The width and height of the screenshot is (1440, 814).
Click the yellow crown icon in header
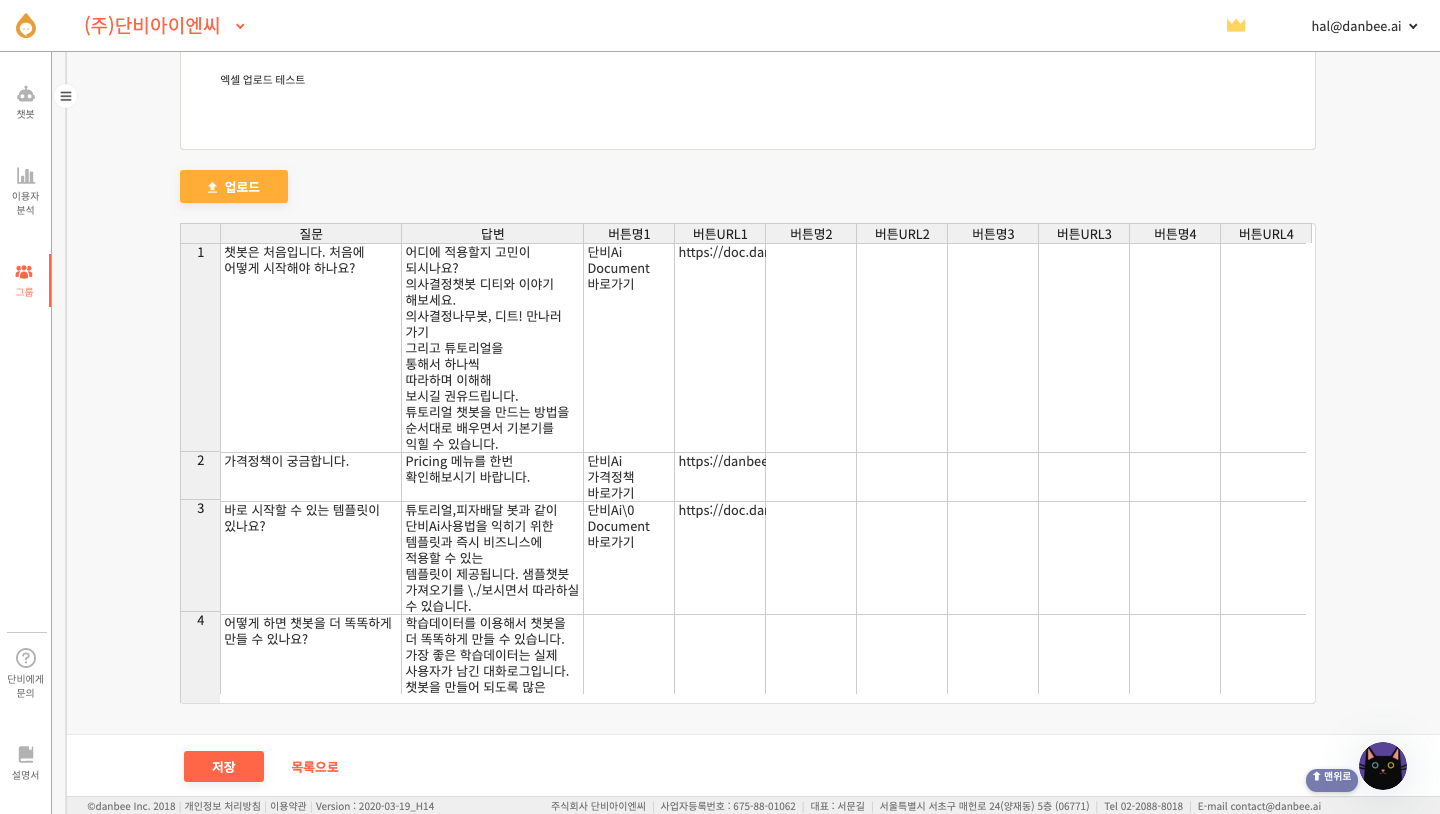coord(1236,26)
